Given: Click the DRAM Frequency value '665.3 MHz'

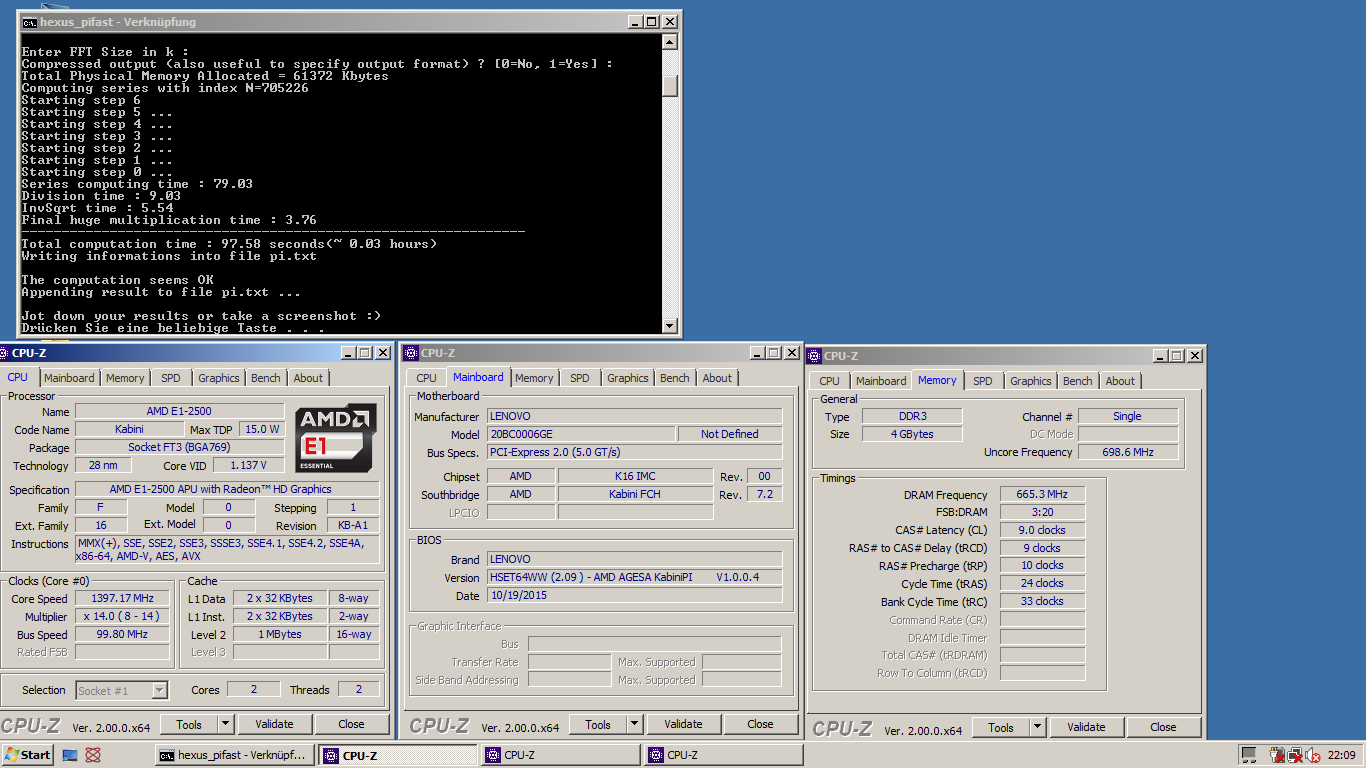Looking at the screenshot, I should pos(1042,494).
